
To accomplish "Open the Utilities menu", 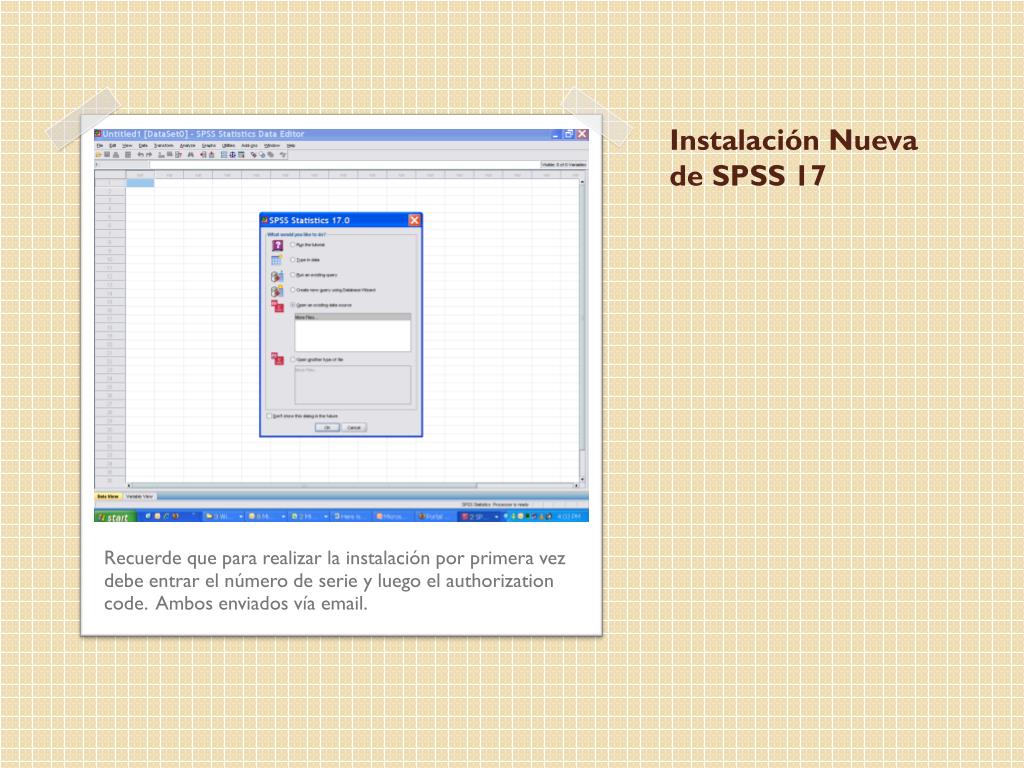I will (x=229, y=146).
